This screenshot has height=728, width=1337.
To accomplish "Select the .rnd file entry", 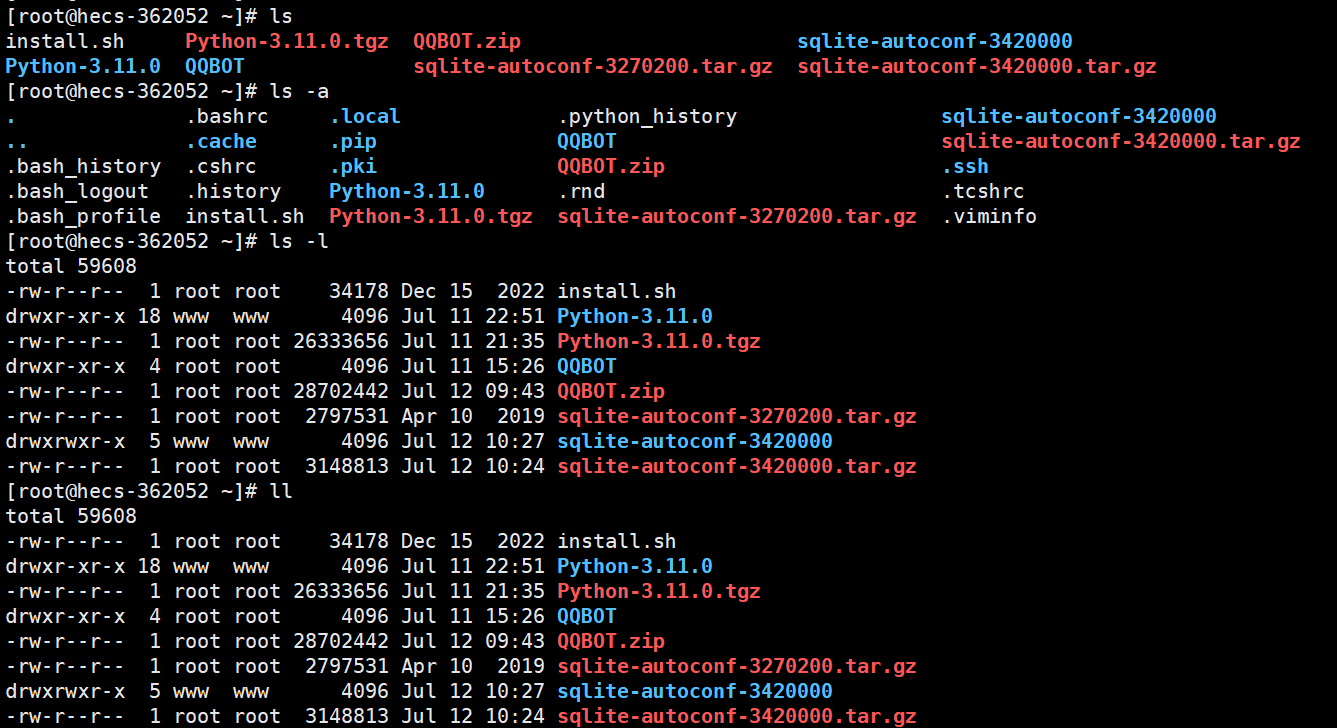I will [x=581, y=191].
